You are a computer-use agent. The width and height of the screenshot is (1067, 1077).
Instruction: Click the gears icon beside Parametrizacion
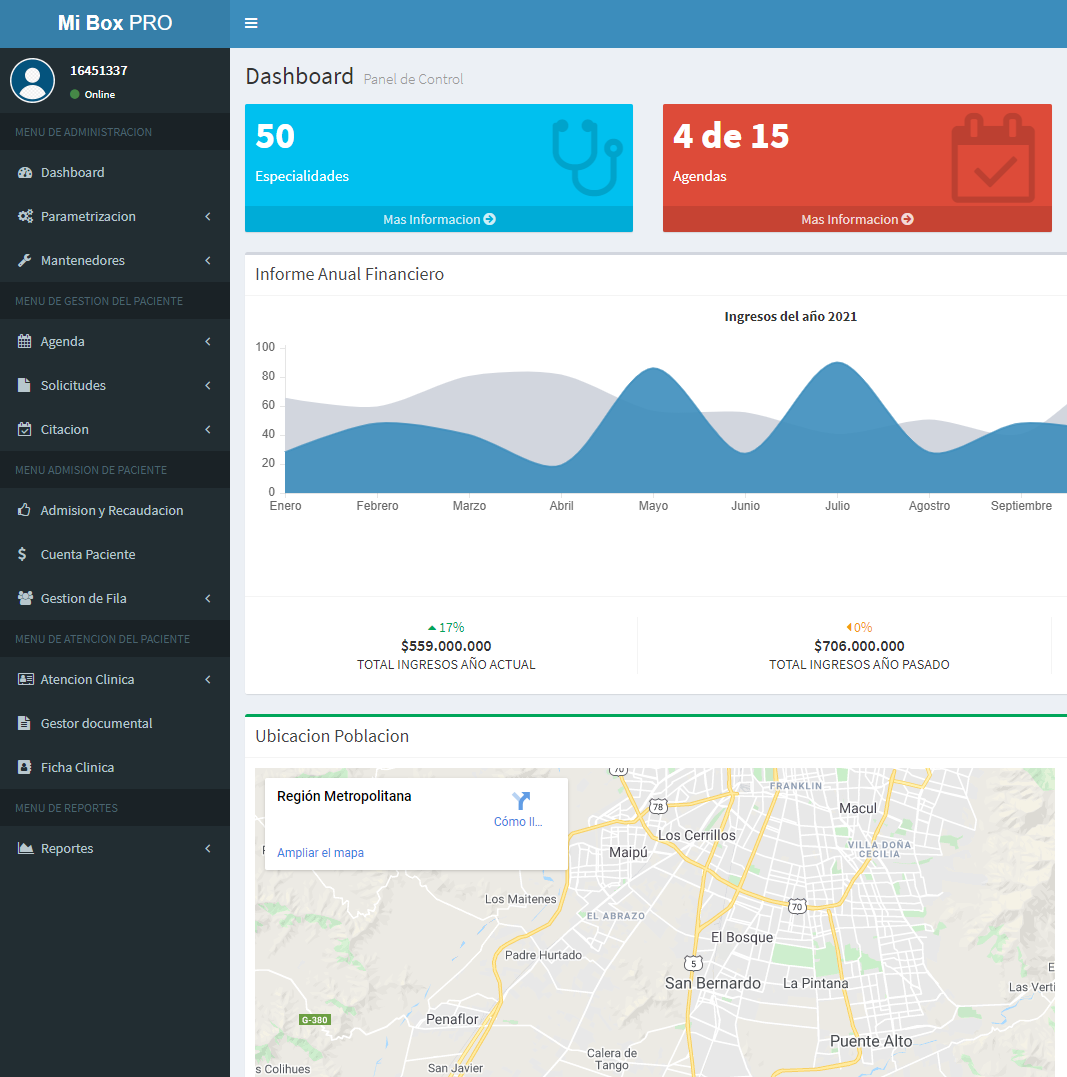click(x=22, y=216)
